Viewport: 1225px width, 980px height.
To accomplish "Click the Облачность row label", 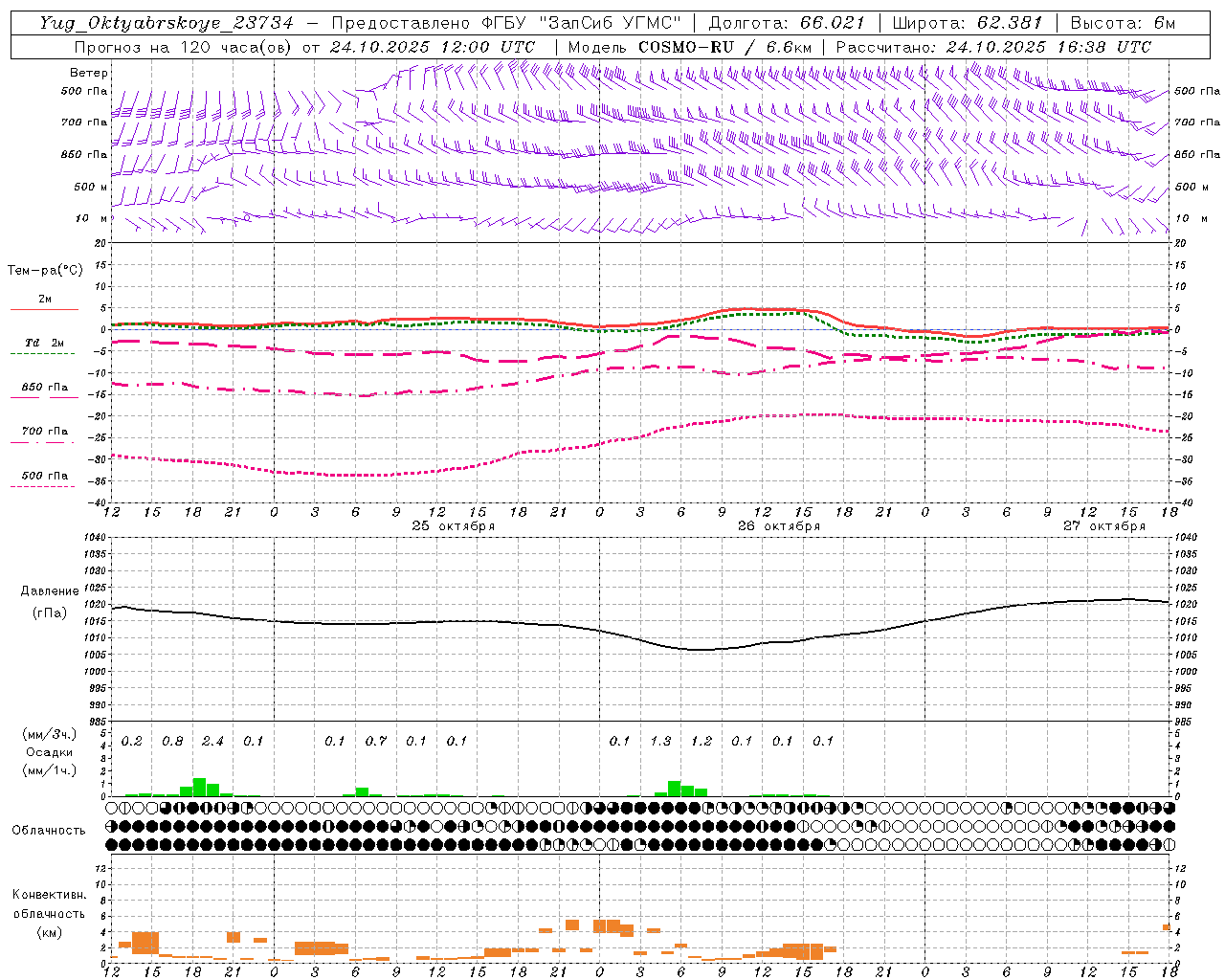I will [49, 831].
